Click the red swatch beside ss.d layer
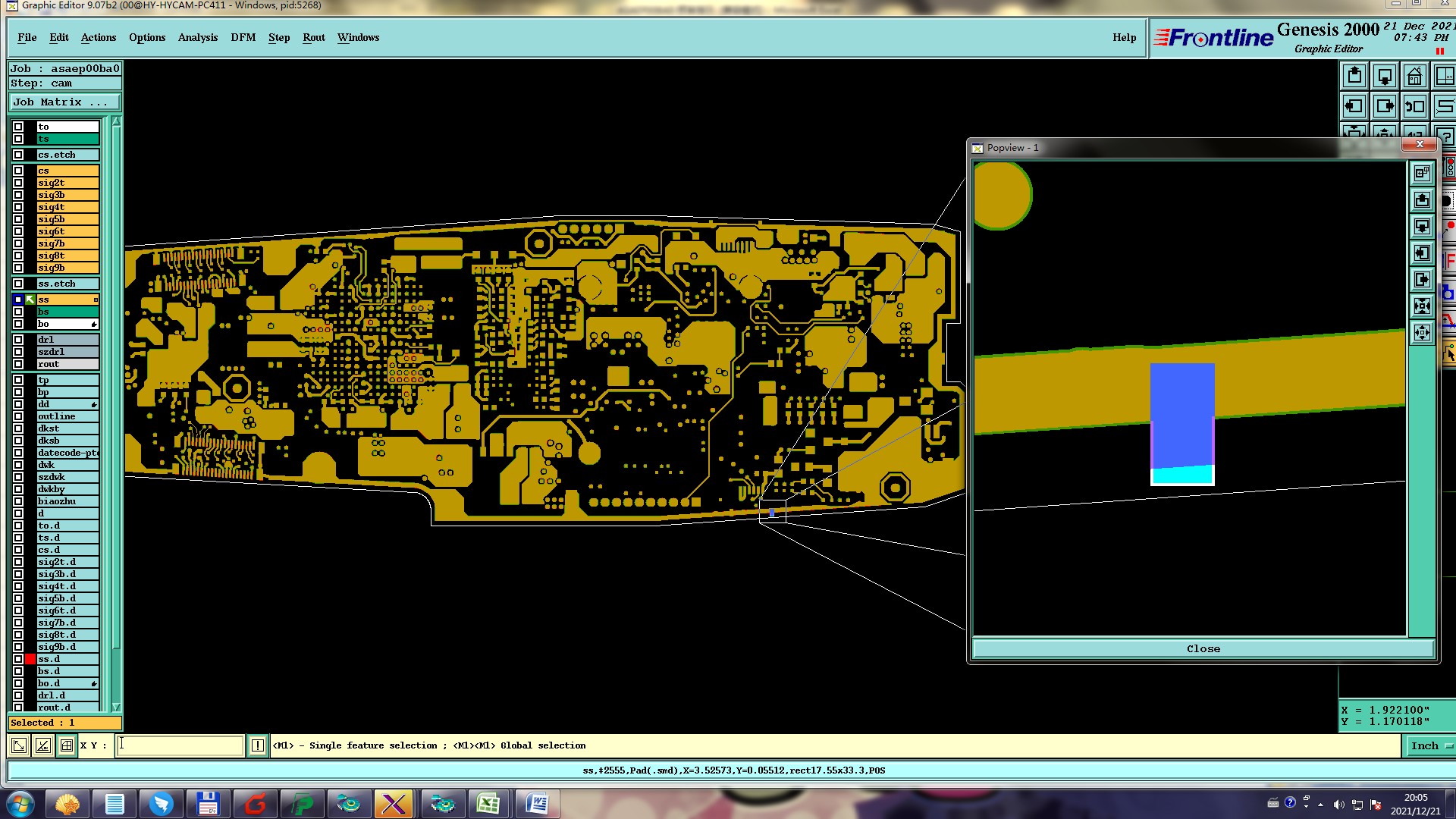 (30, 659)
